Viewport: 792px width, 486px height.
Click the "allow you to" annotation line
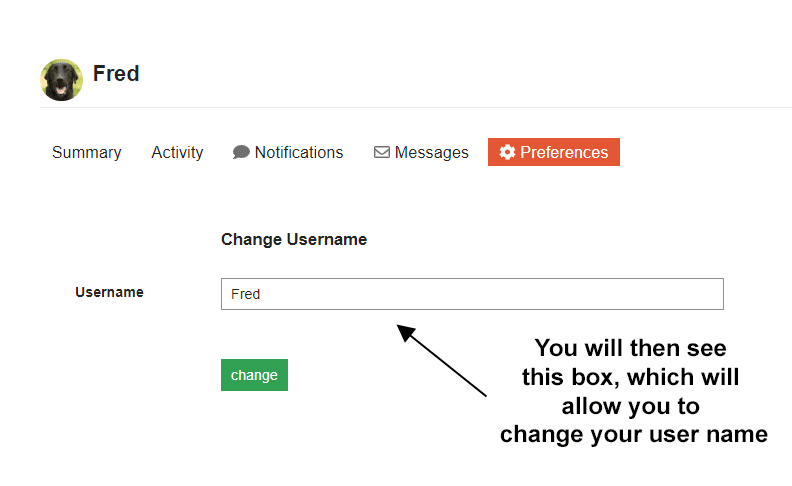[630, 407]
